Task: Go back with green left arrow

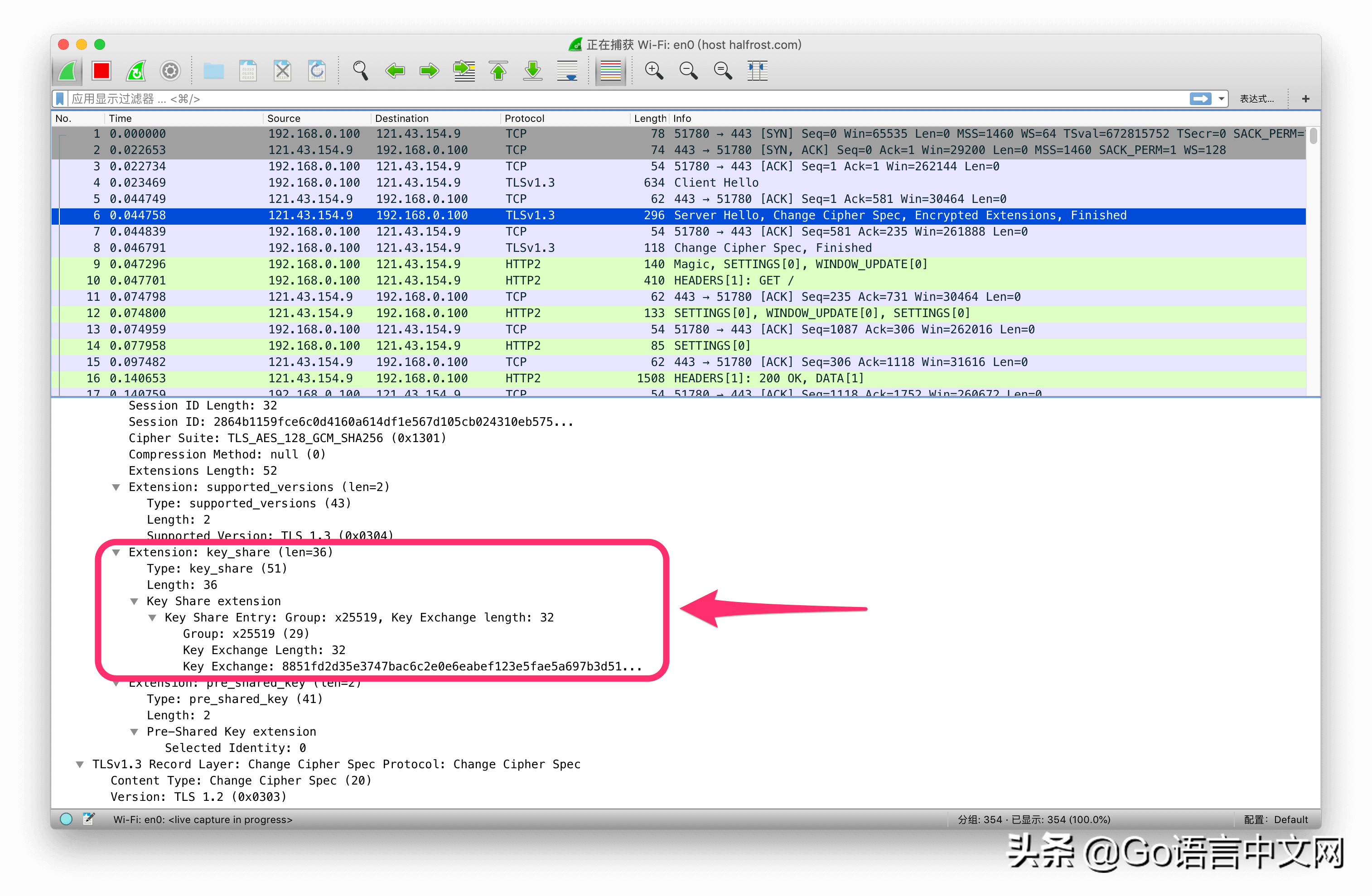Action: [x=395, y=71]
